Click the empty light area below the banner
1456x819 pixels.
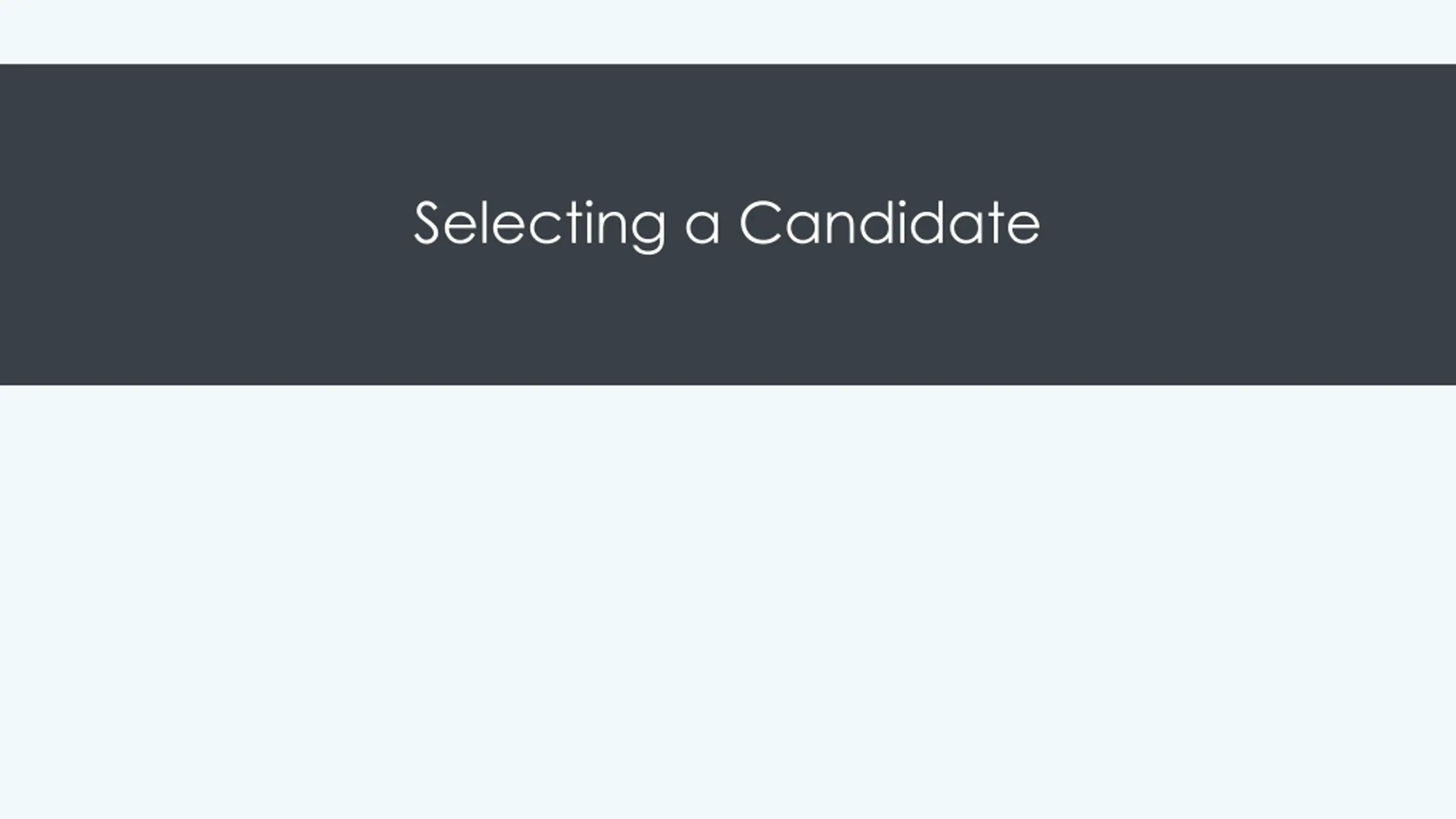728,602
